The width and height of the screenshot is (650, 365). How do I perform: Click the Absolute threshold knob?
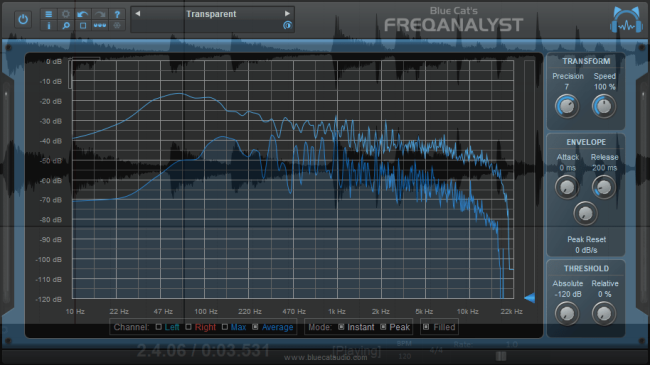coord(567,314)
